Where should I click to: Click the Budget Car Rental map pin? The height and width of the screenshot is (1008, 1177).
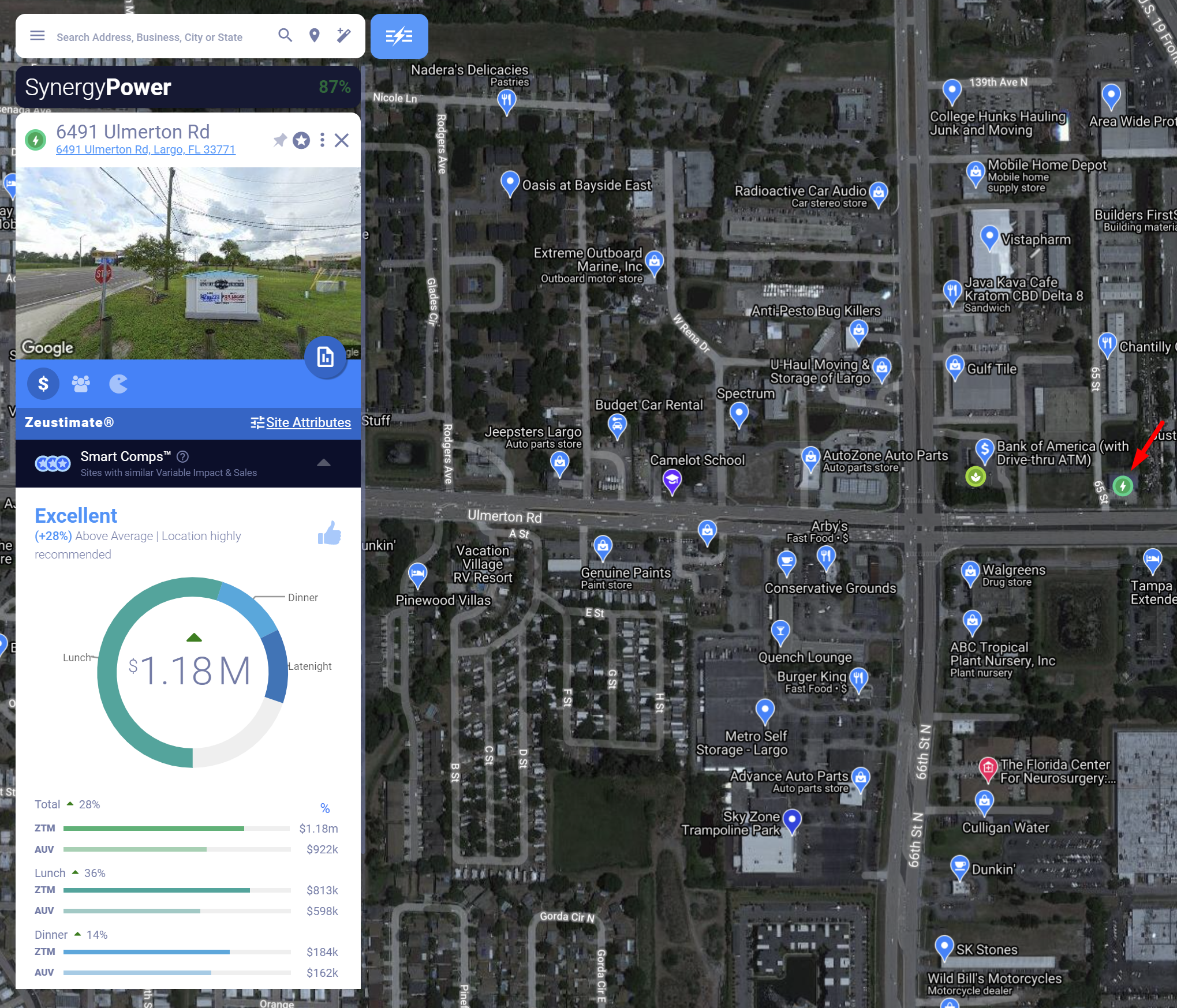point(617,427)
